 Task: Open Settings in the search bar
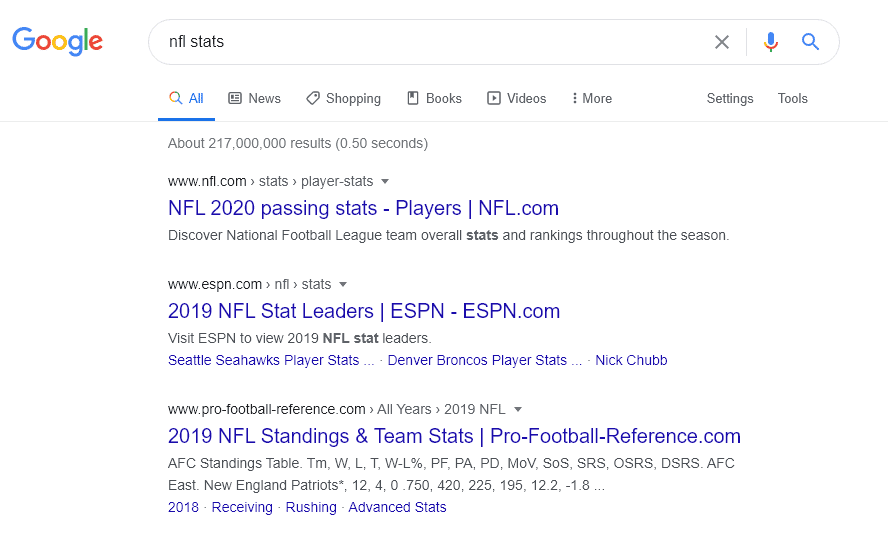click(729, 98)
